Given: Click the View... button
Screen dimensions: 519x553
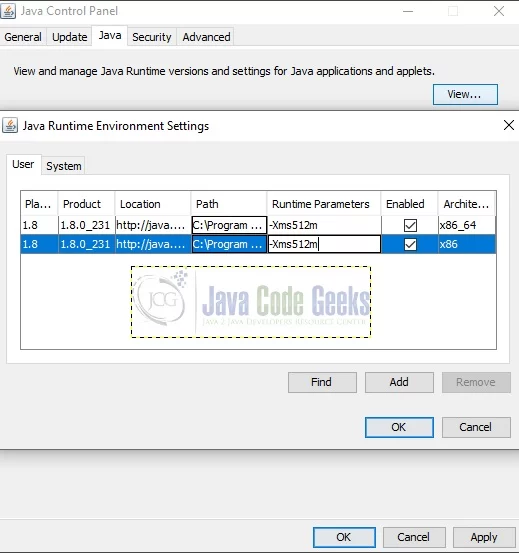Looking at the screenshot, I should pos(465,94).
